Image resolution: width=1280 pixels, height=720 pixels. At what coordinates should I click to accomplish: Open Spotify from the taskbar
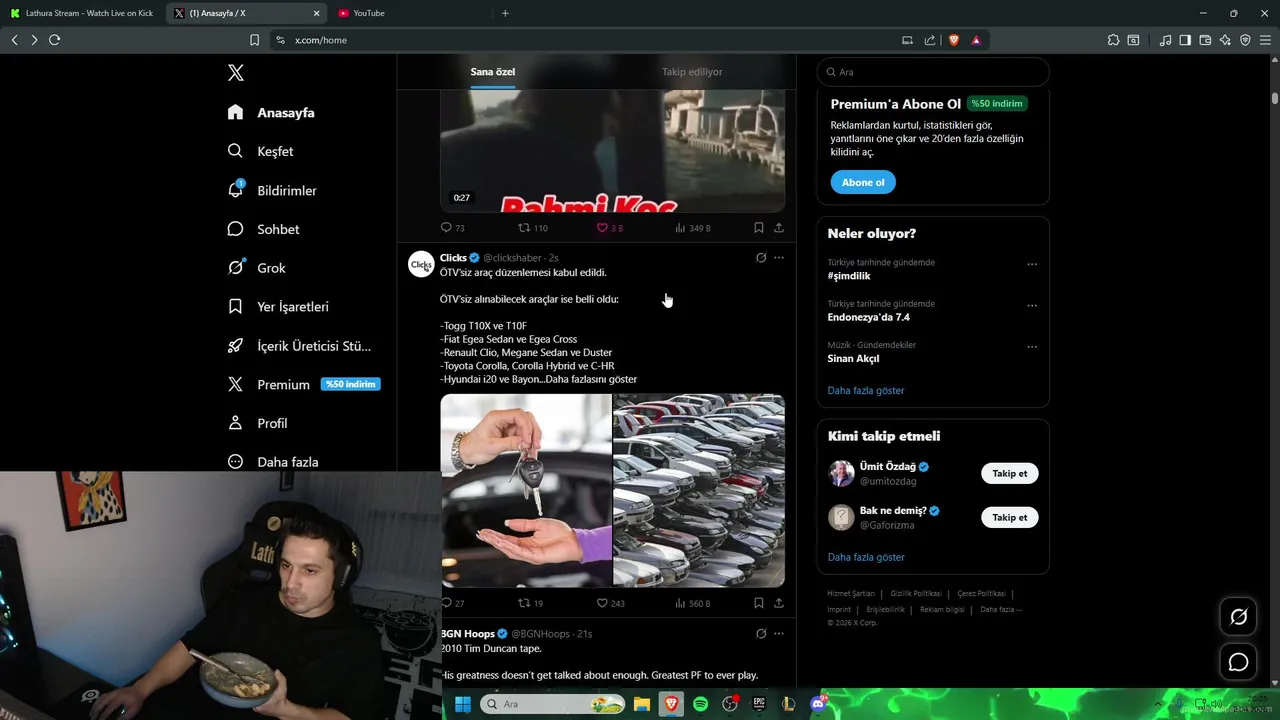tap(700, 704)
